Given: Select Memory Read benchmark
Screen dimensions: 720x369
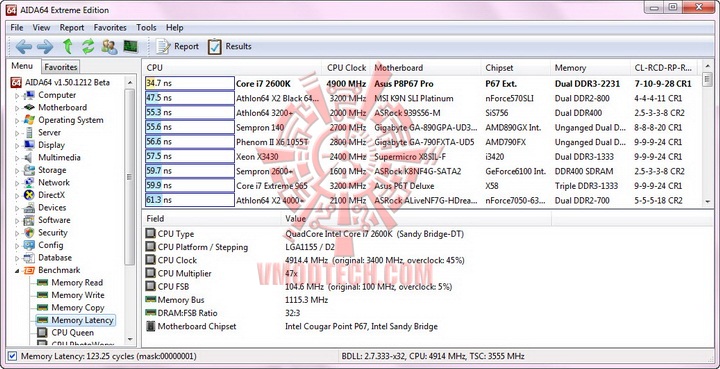Looking at the screenshot, I should 77,282.
